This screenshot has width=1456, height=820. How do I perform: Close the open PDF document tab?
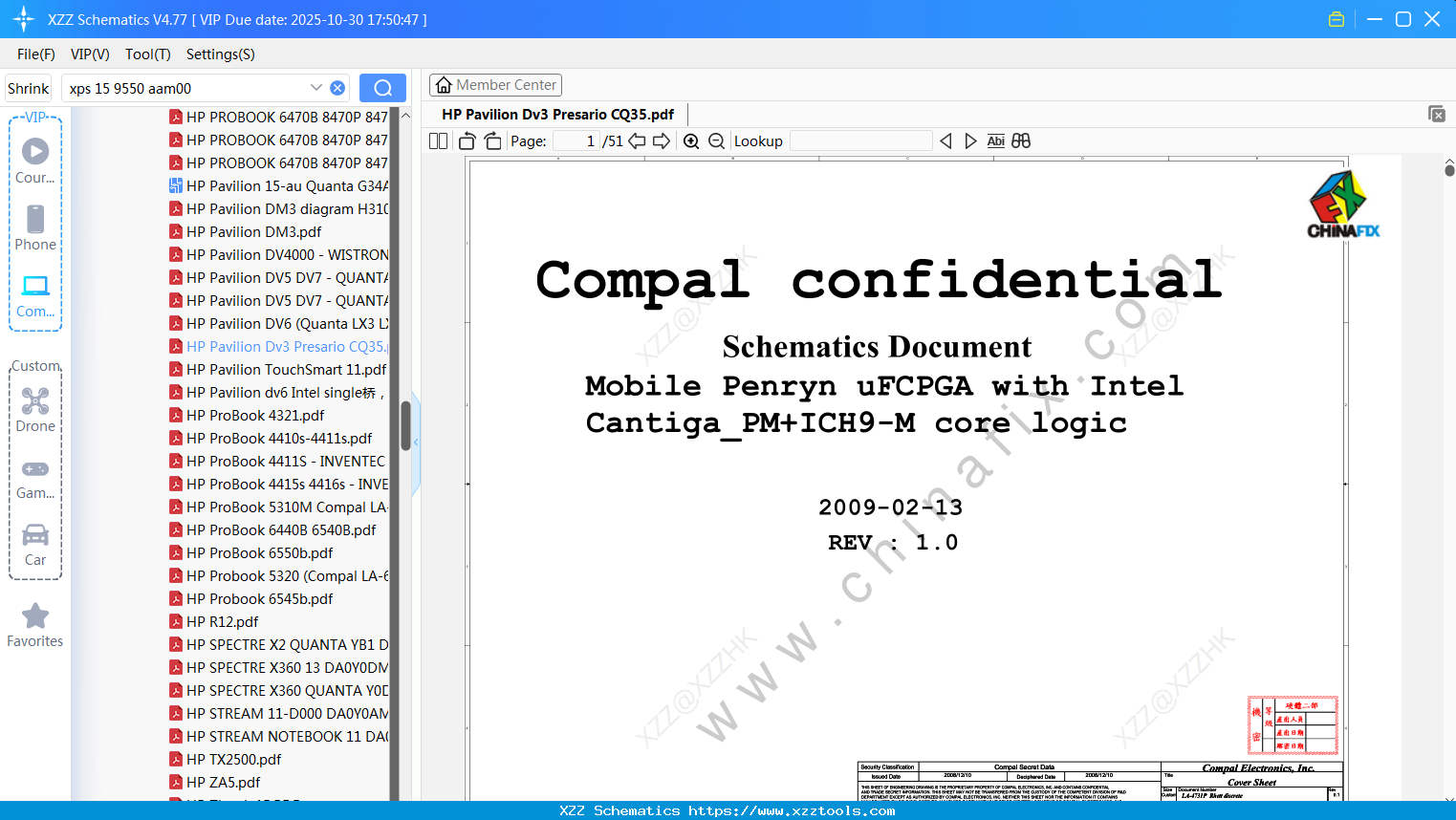pos(1437,114)
